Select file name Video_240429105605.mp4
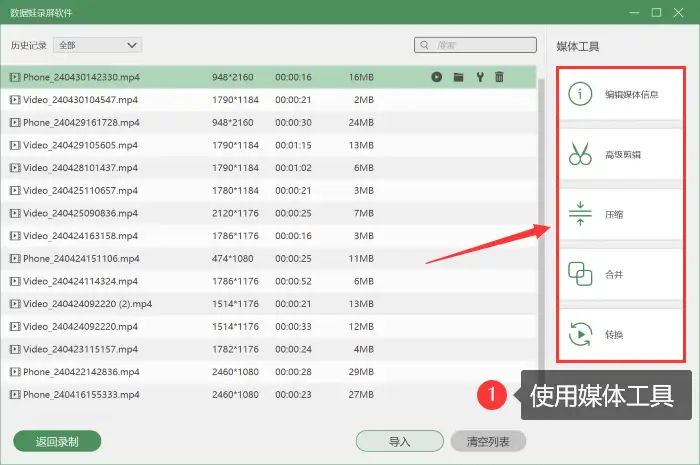 [x=80, y=145]
